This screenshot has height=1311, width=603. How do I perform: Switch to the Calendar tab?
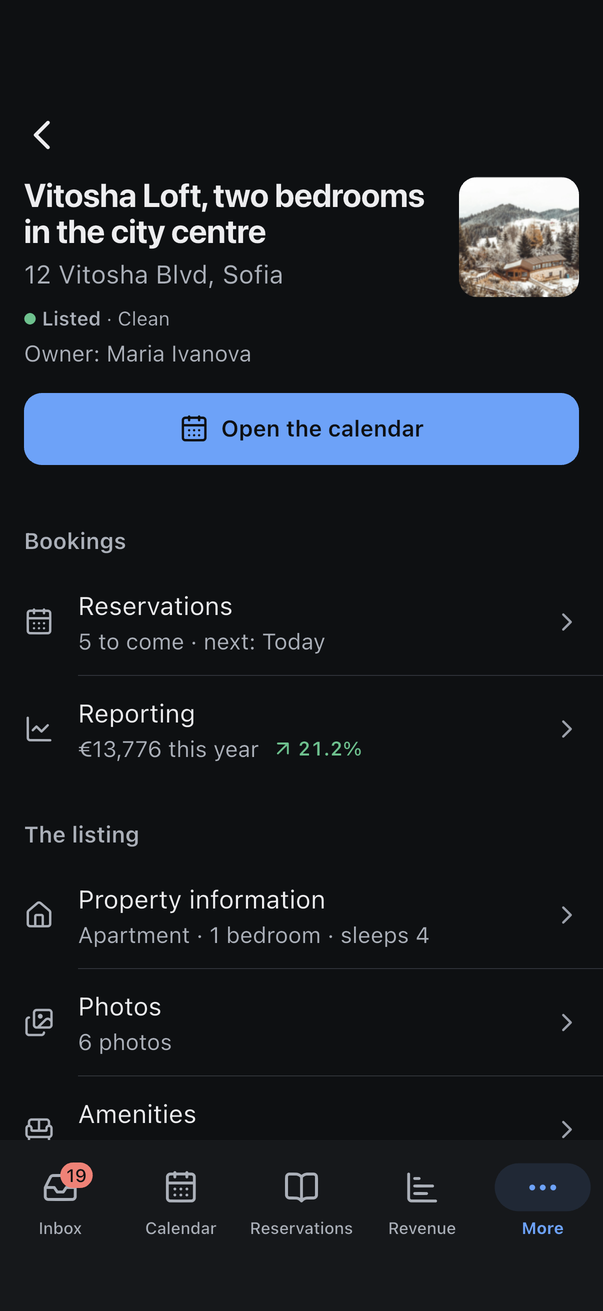coord(181,1201)
